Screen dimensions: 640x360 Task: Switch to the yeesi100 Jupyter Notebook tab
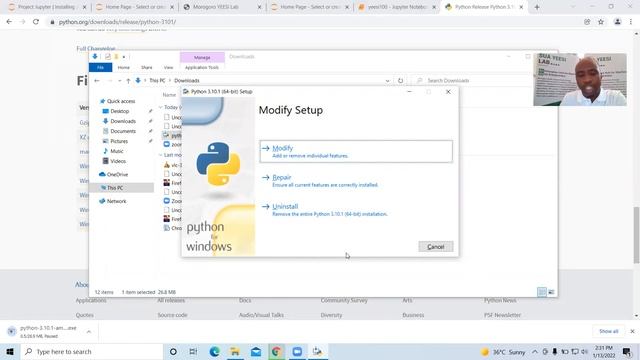(x=396, y=7)
